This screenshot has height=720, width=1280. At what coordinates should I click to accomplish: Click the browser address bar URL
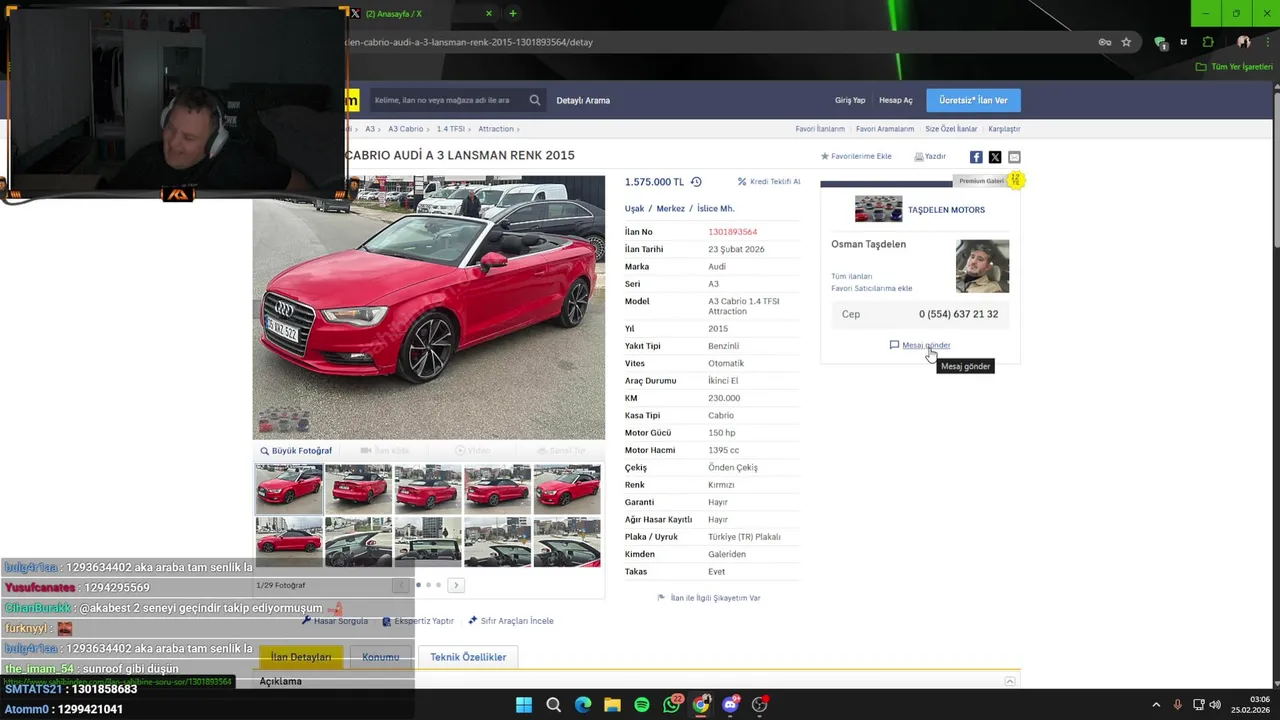coord(468,42)
